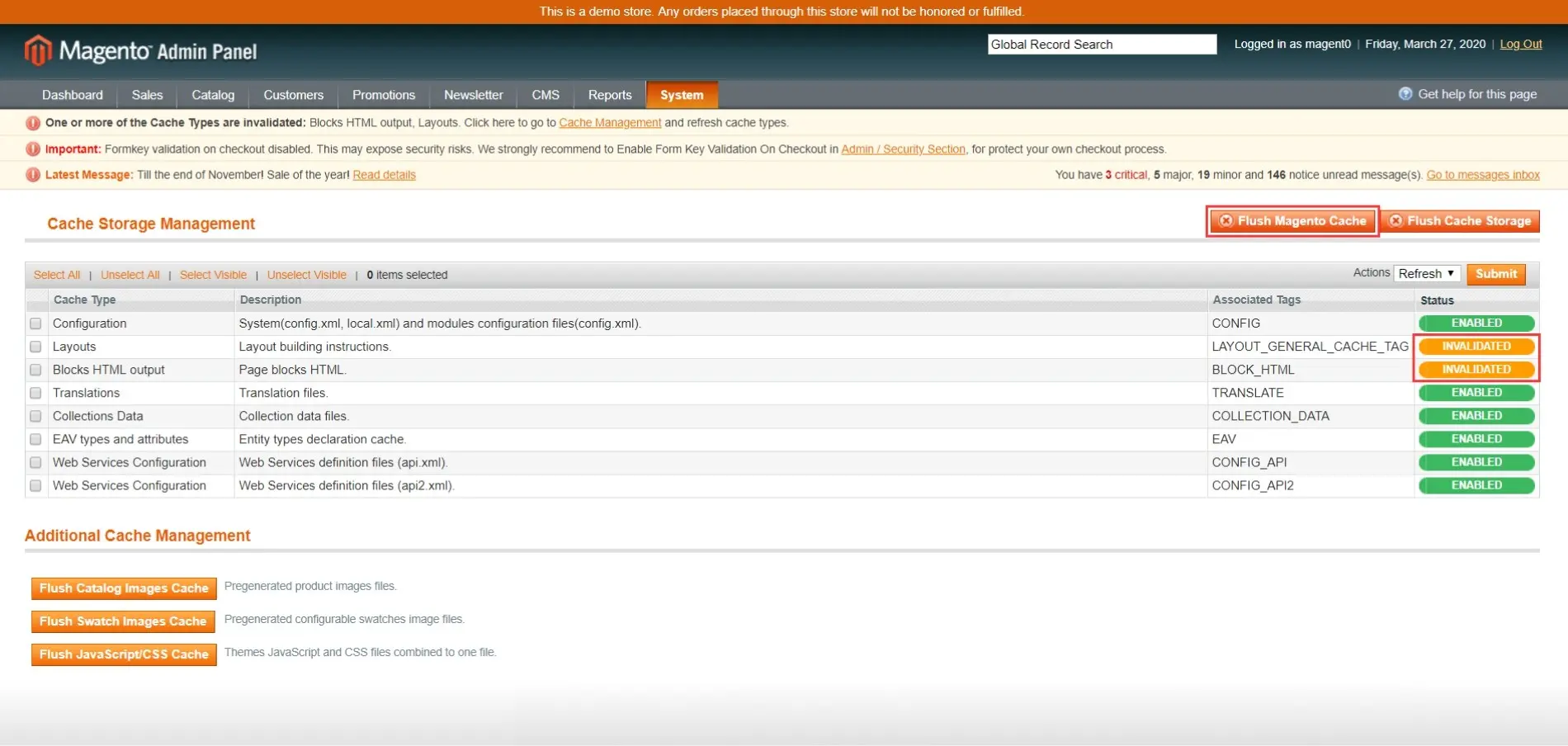Open the Dashboard menu
Image resolution: width=1568 pixels, height=746 pixels.
(x=73, y=95)
